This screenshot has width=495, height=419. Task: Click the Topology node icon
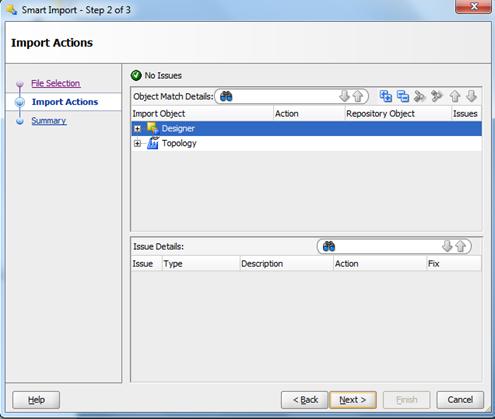pyautogui.click(x=153, y=143)
